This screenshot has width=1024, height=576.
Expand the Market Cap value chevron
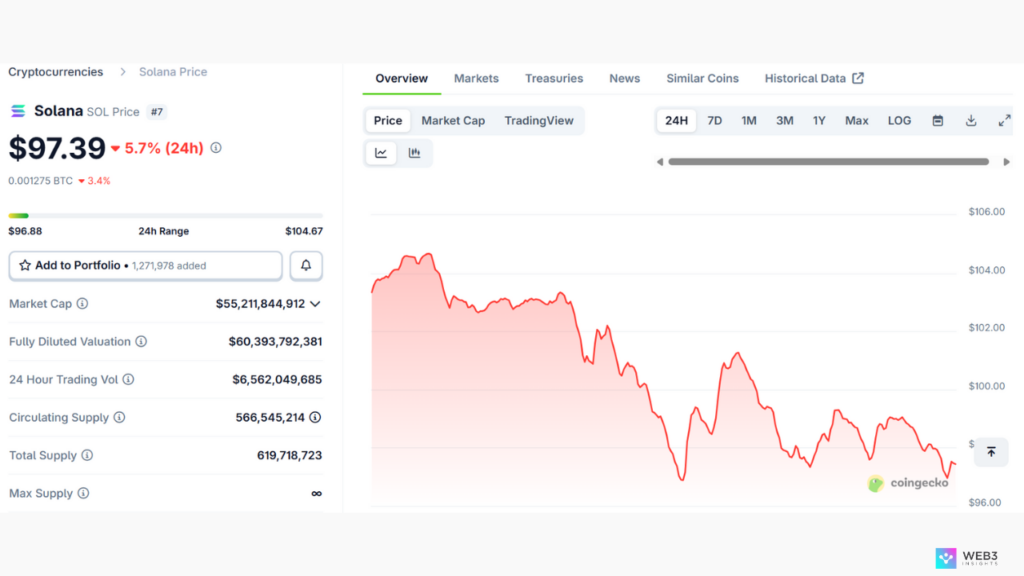[316, 304]
